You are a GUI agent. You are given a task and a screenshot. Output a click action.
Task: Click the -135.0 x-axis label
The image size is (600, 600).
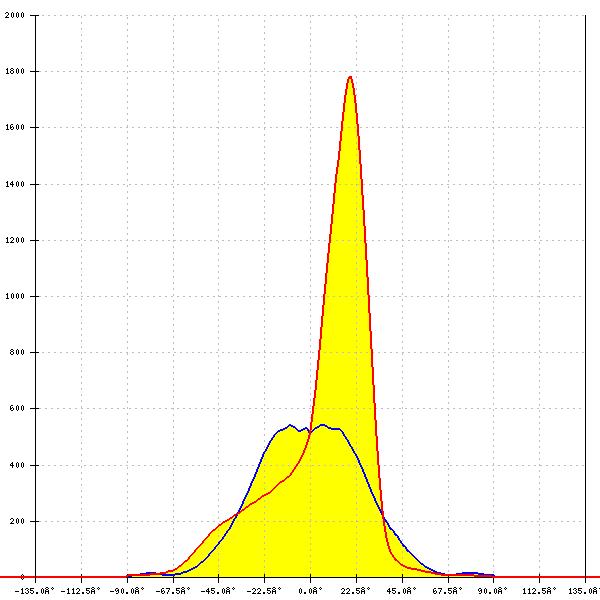pyautogui.click(x=35, y=591)
